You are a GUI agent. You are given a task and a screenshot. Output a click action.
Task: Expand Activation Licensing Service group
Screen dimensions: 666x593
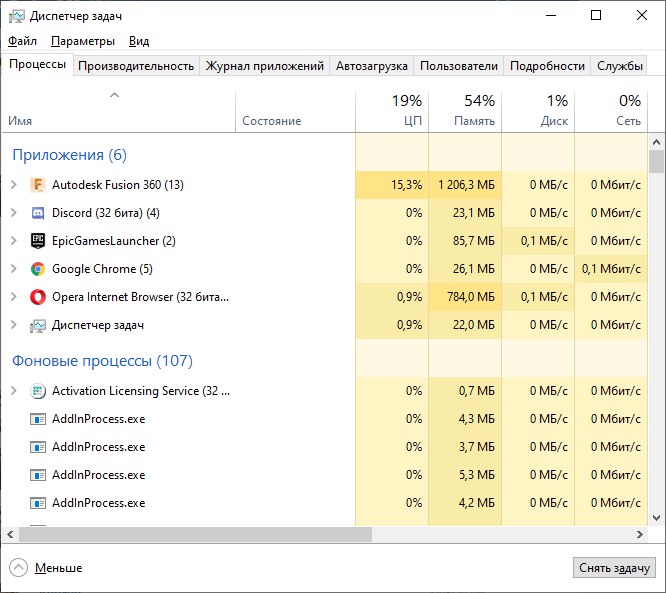[x=14, y=391]
